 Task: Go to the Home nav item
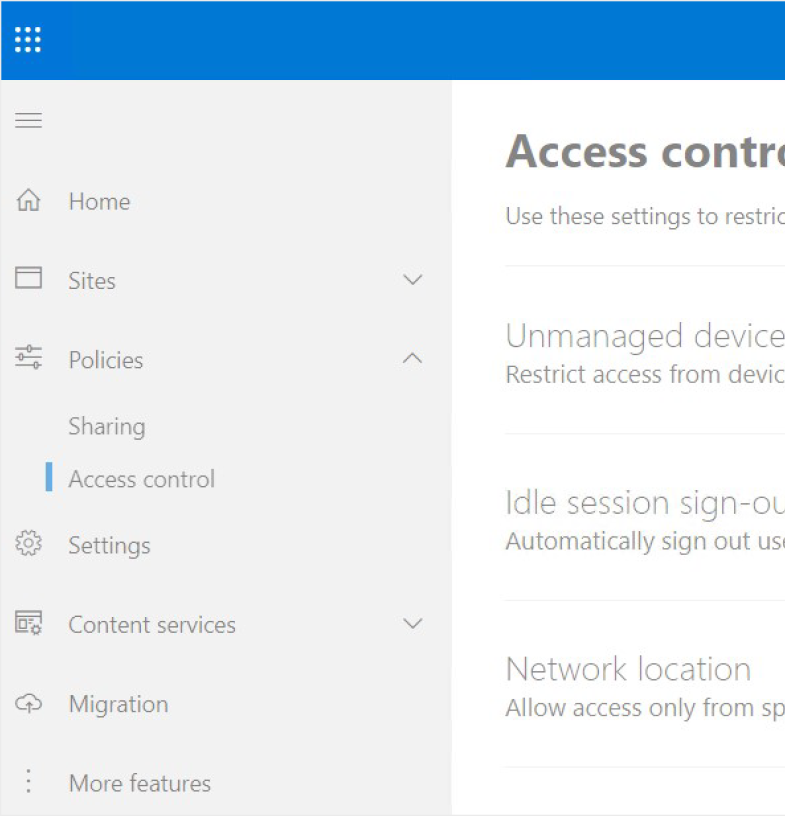tap(99, 201)
